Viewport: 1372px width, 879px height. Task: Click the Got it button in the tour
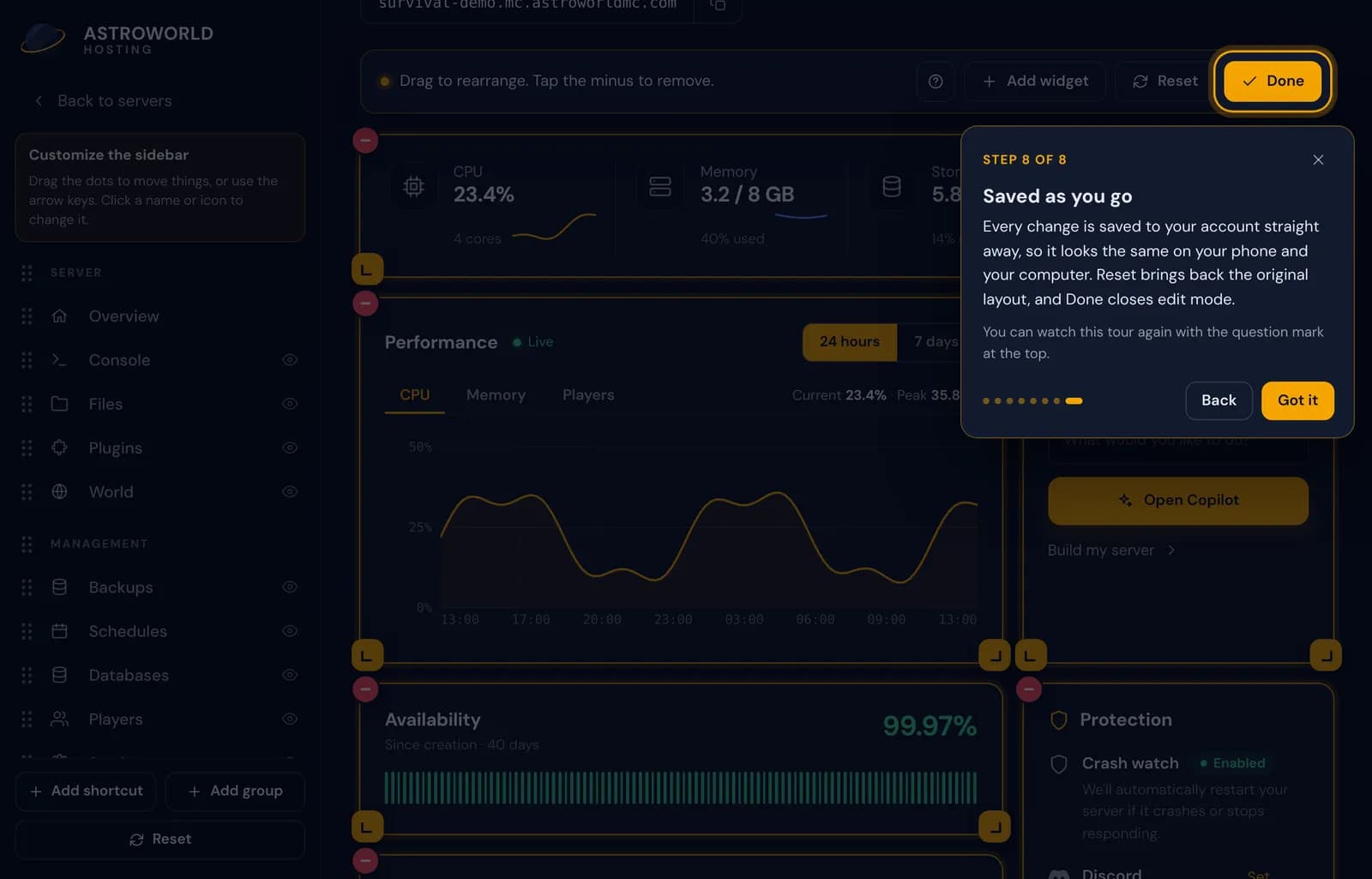click(x=1297, y=400)
